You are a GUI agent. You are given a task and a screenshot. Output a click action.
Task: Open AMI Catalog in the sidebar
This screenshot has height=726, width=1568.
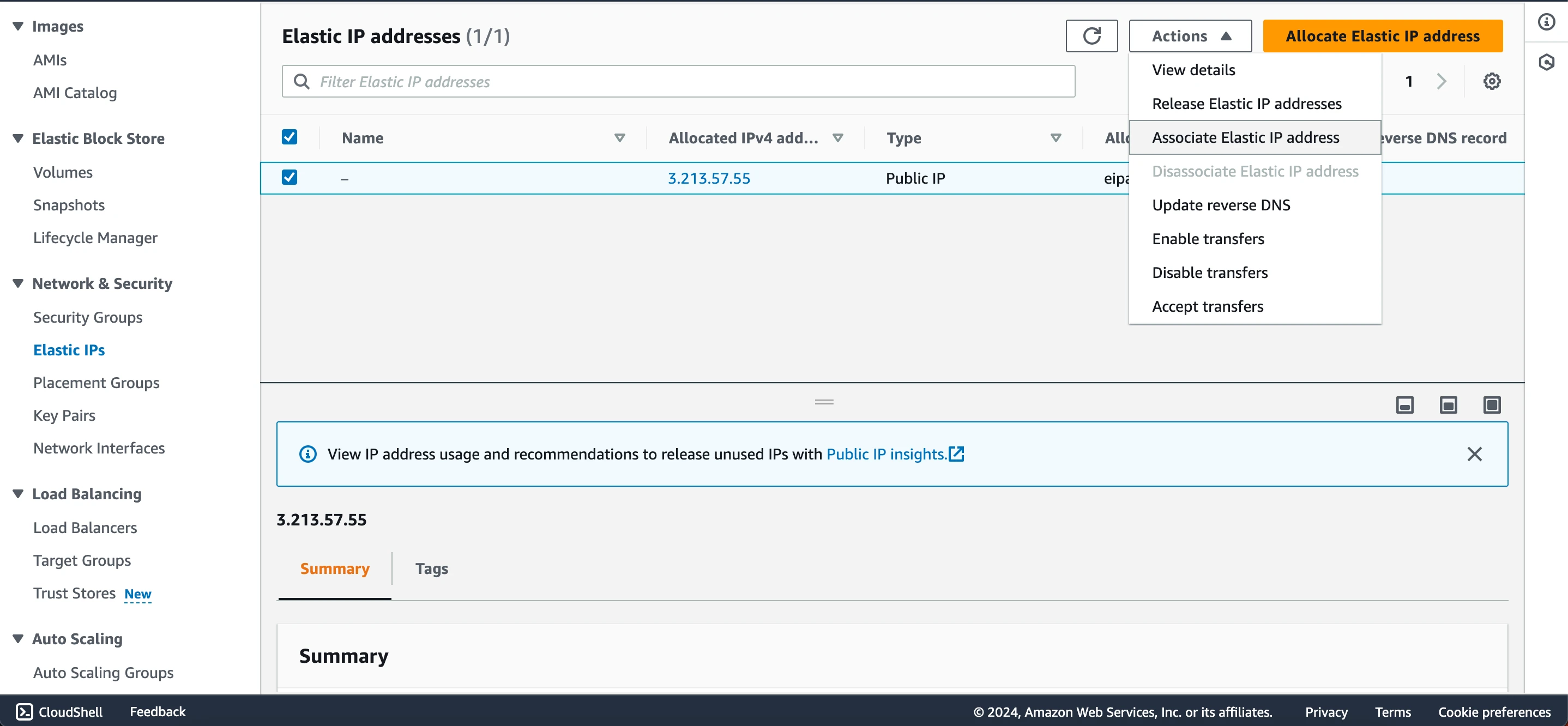[x=75, y=93]
